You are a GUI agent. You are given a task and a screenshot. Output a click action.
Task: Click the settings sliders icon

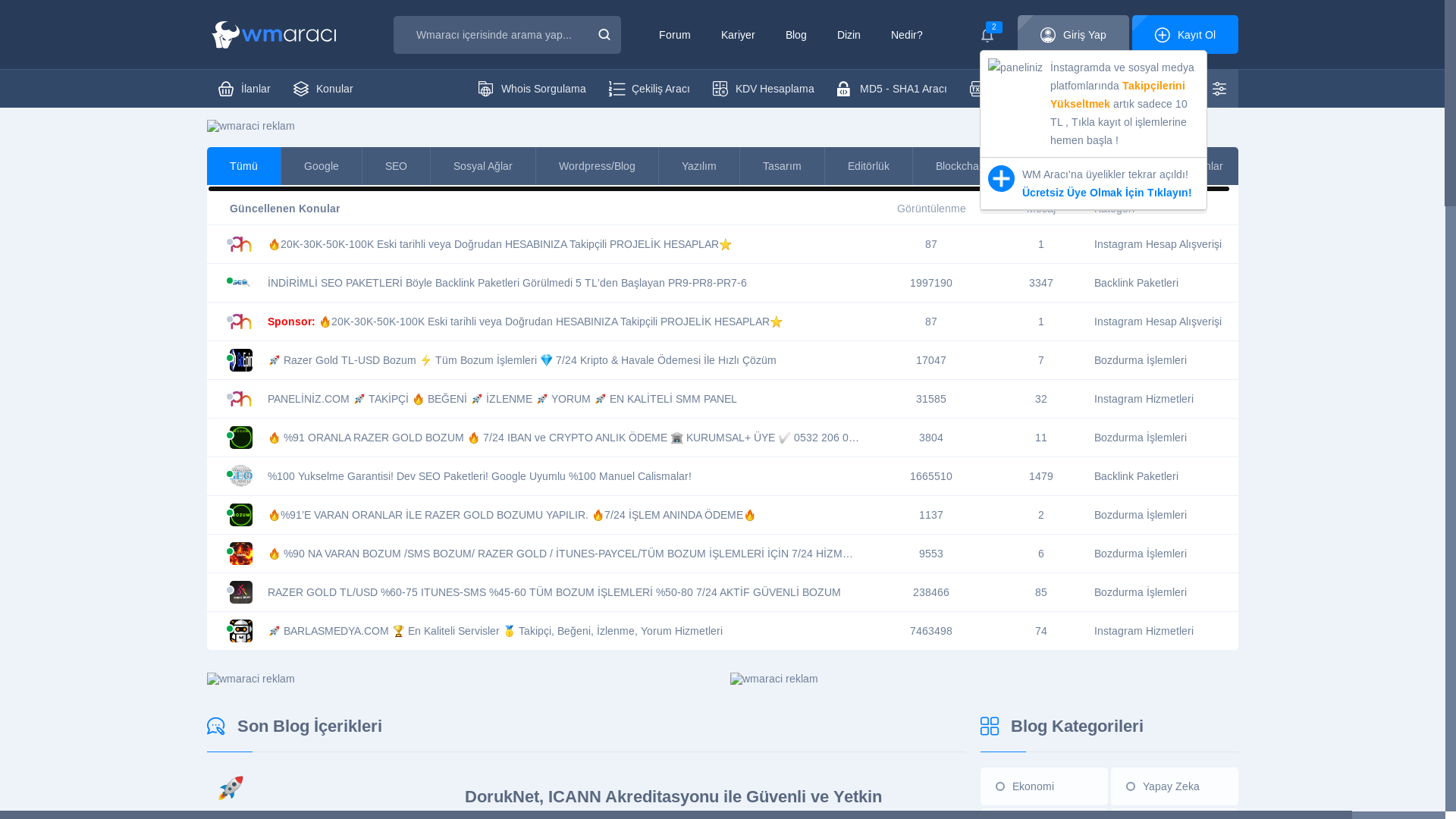[x=1219, y=89]
